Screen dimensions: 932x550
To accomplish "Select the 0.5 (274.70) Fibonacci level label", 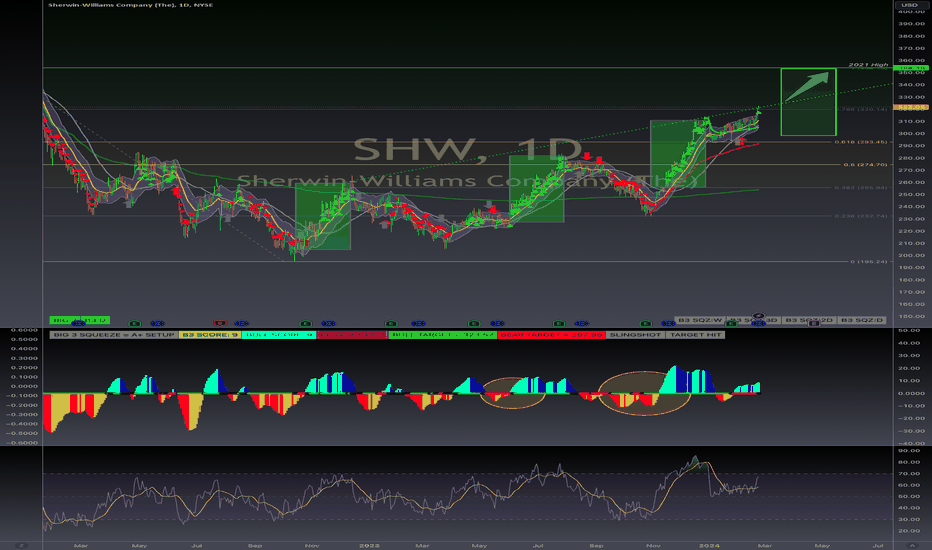I will [865, 165].
